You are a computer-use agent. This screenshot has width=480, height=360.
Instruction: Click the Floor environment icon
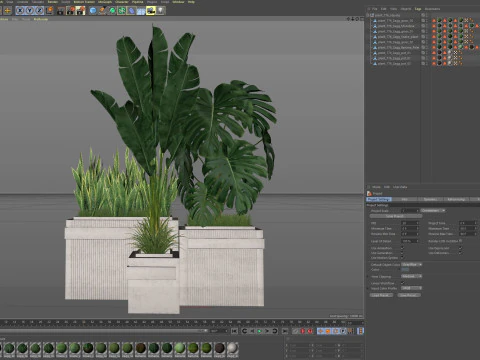(141, 11)
